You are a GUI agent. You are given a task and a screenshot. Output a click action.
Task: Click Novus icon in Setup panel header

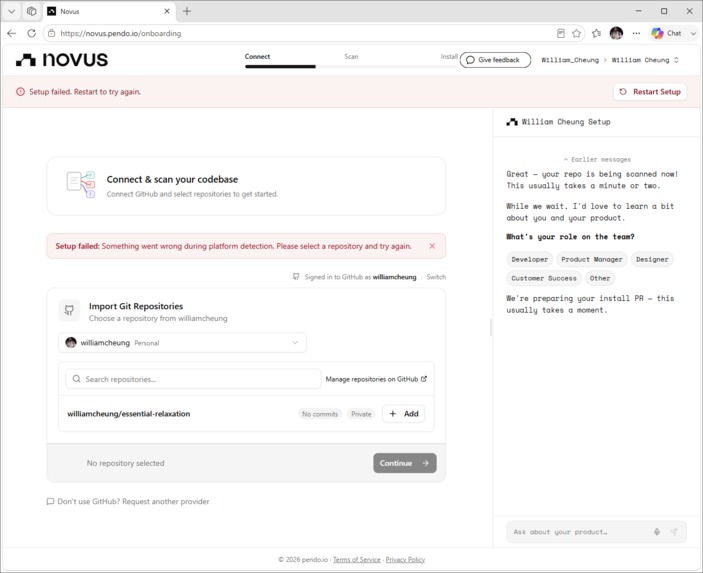click(x=512, y=122)
